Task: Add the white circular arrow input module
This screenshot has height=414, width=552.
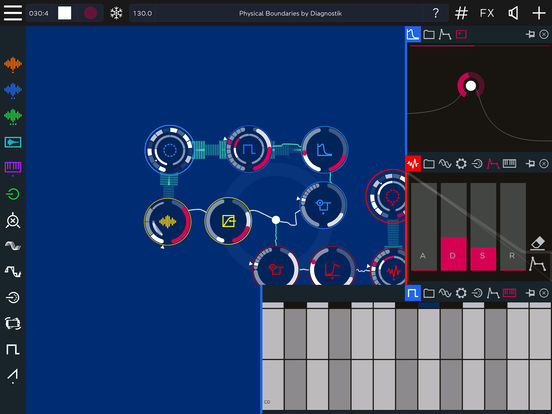Action: [x=13, y=297]
